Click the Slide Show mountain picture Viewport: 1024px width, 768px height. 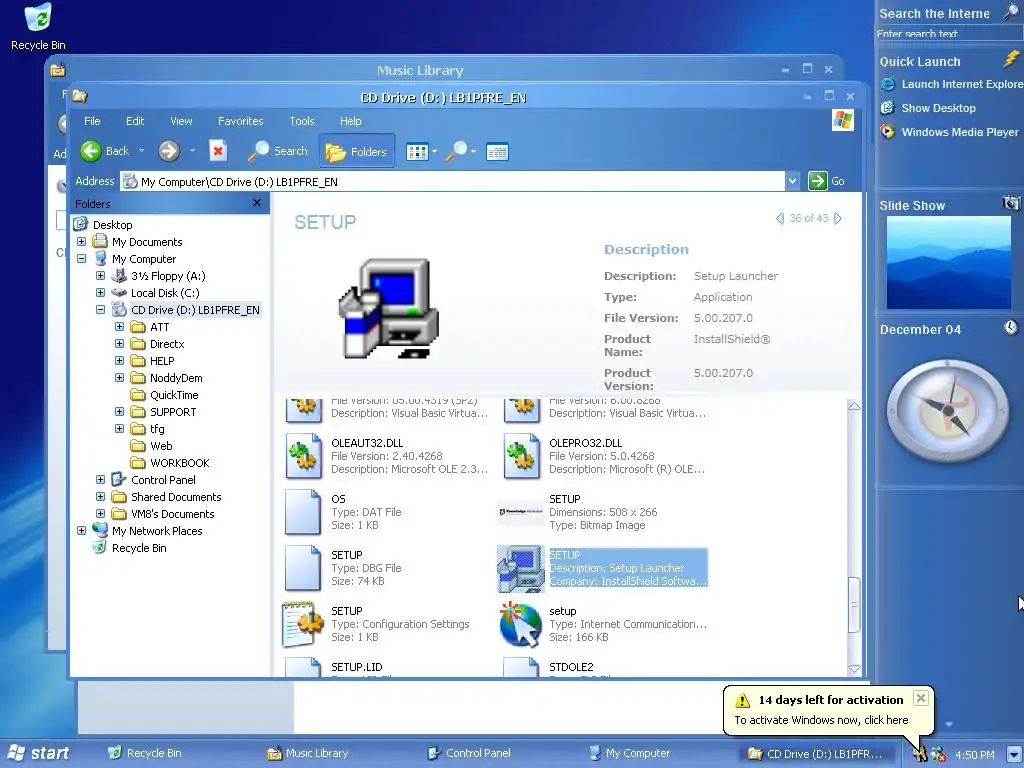948,263
